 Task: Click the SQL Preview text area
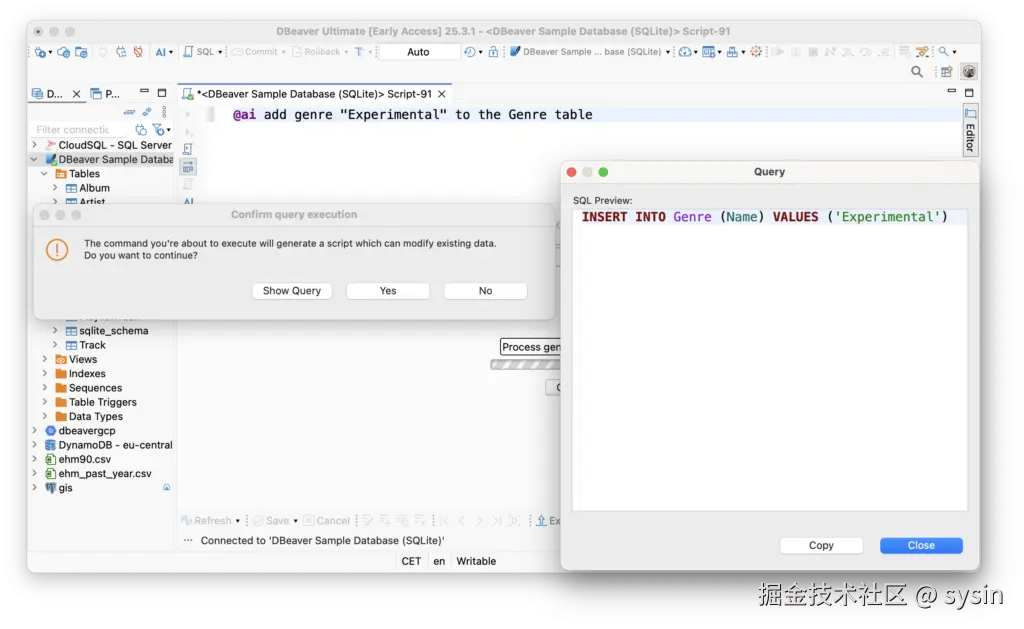pyautogui.click(x=769, y=359)
